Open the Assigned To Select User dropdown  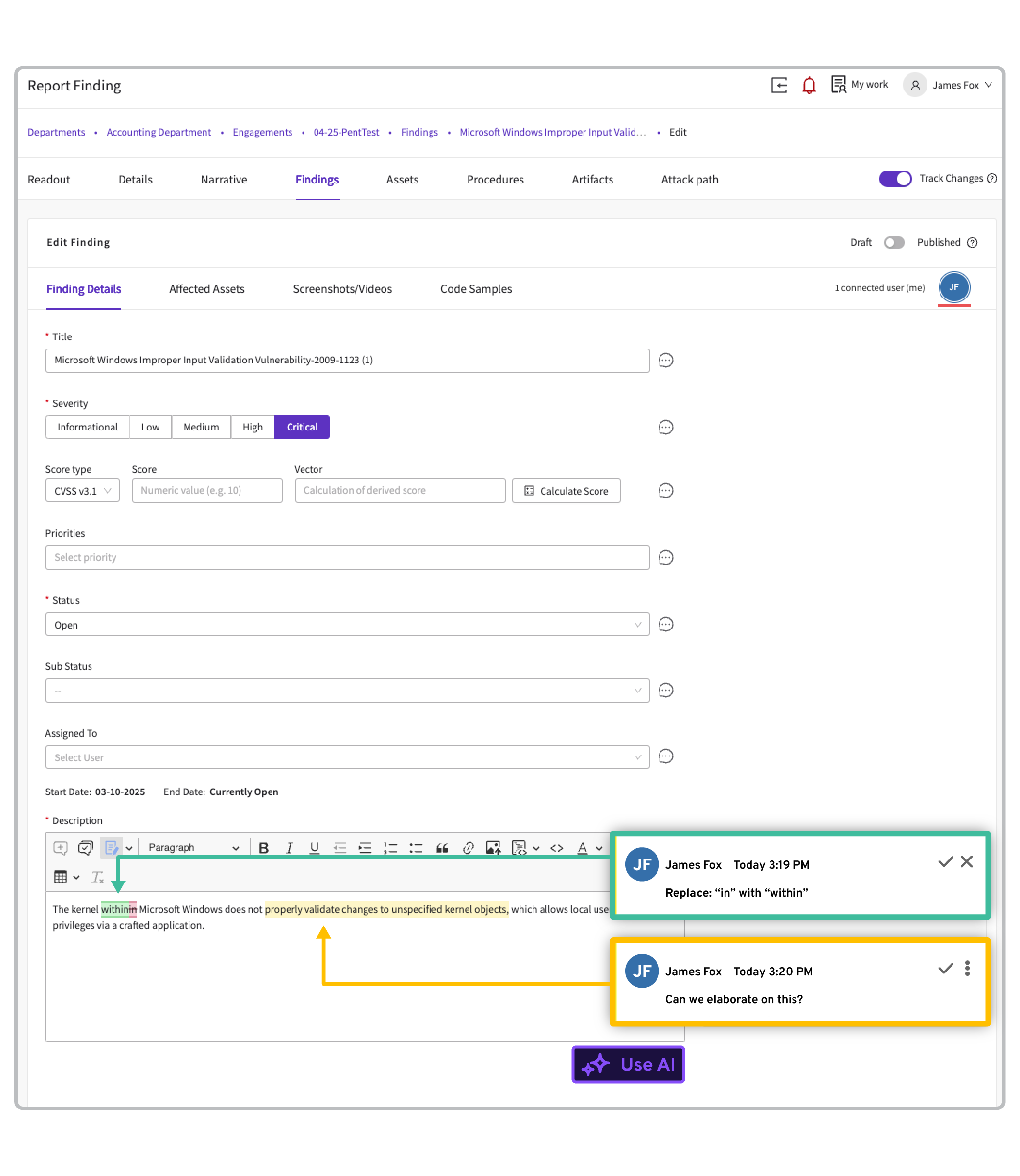[347, 757]
